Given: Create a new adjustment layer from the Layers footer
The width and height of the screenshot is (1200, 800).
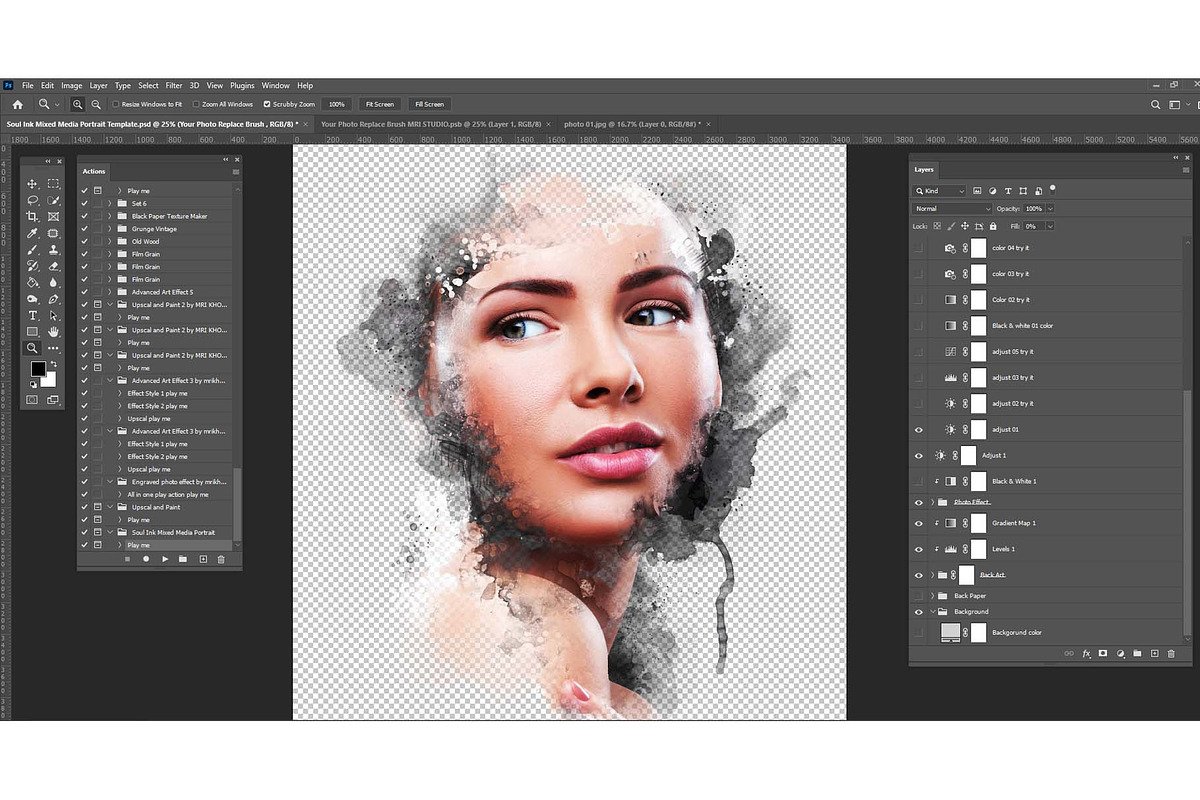Looking at the screenshot, I should click(x=1120, y=653).
